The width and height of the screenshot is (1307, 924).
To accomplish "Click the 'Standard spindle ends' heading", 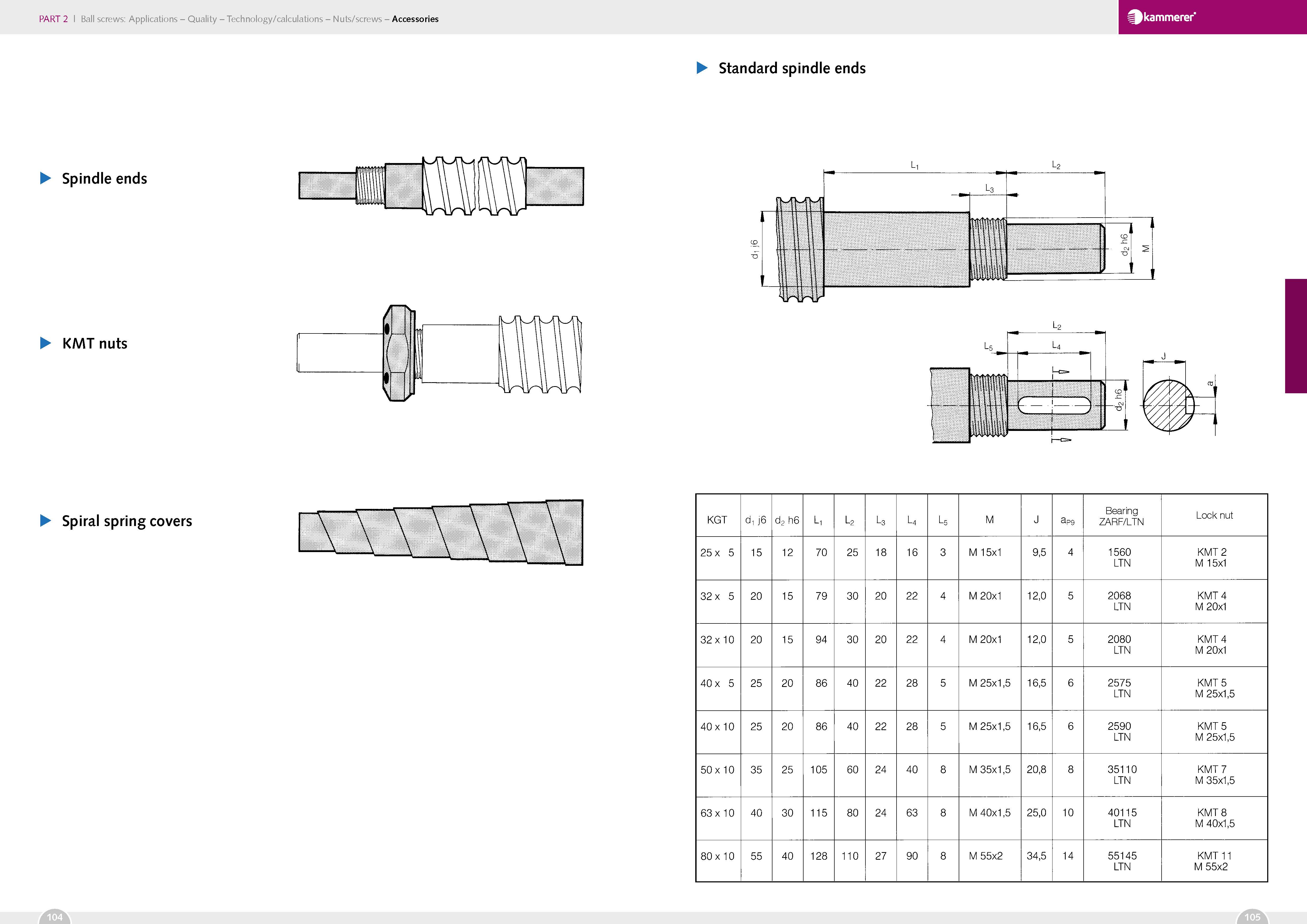I will (792, 68).
